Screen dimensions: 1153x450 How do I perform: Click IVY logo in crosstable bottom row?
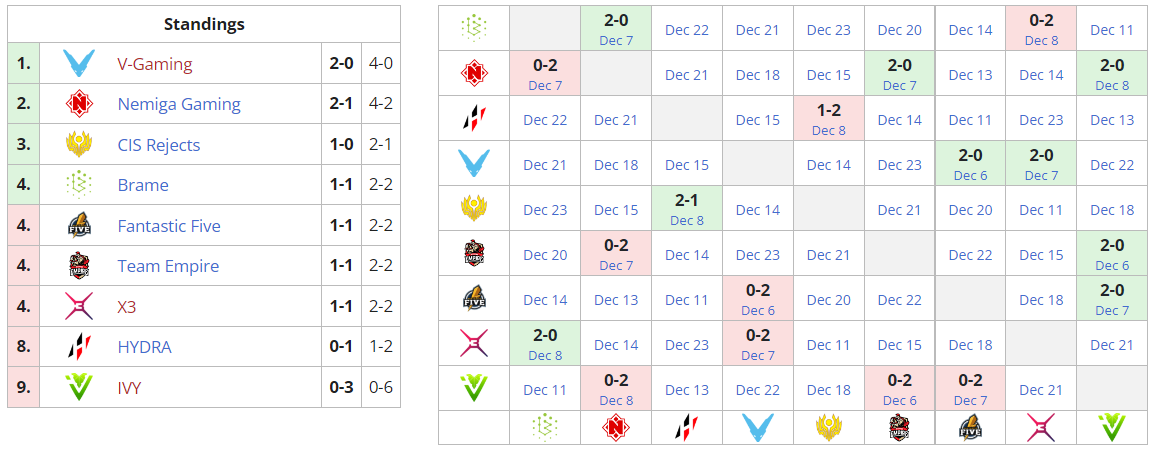pyautogui.click(x=1112, y=427)
